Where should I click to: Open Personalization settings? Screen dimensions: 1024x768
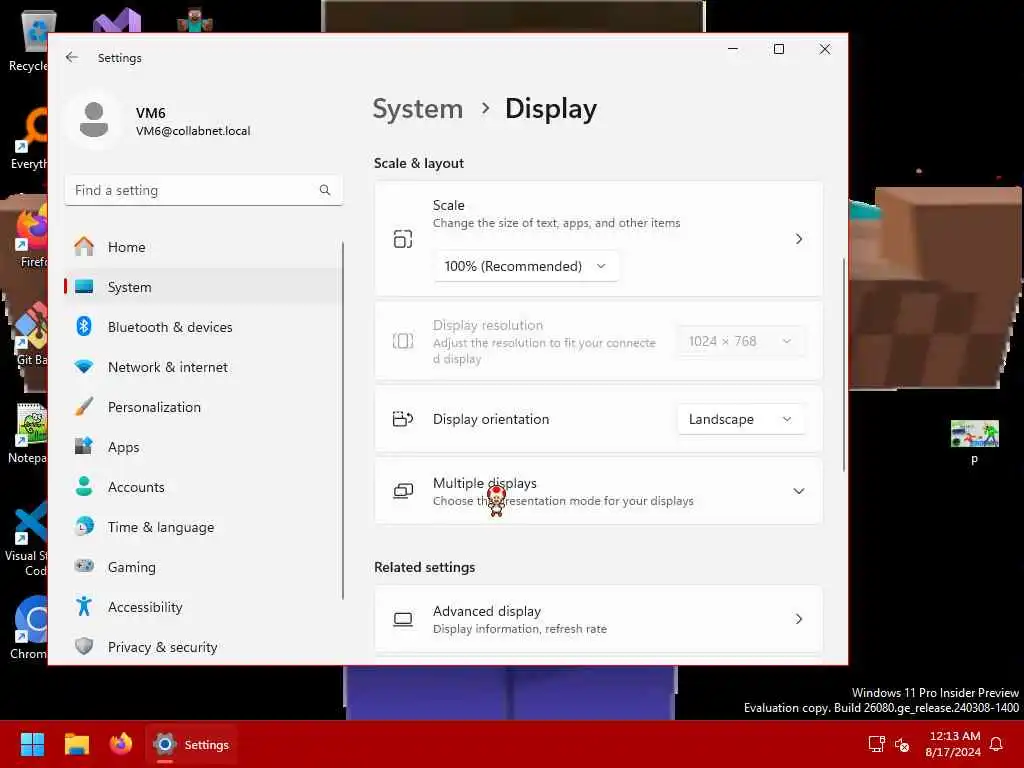pos(203,407)
